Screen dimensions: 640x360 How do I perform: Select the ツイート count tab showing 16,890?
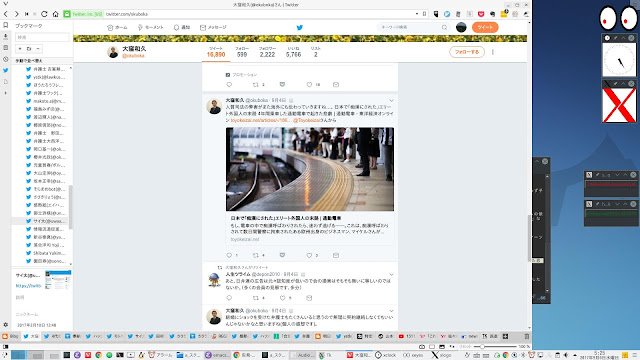pyautogui.click(x=216, y=52)
